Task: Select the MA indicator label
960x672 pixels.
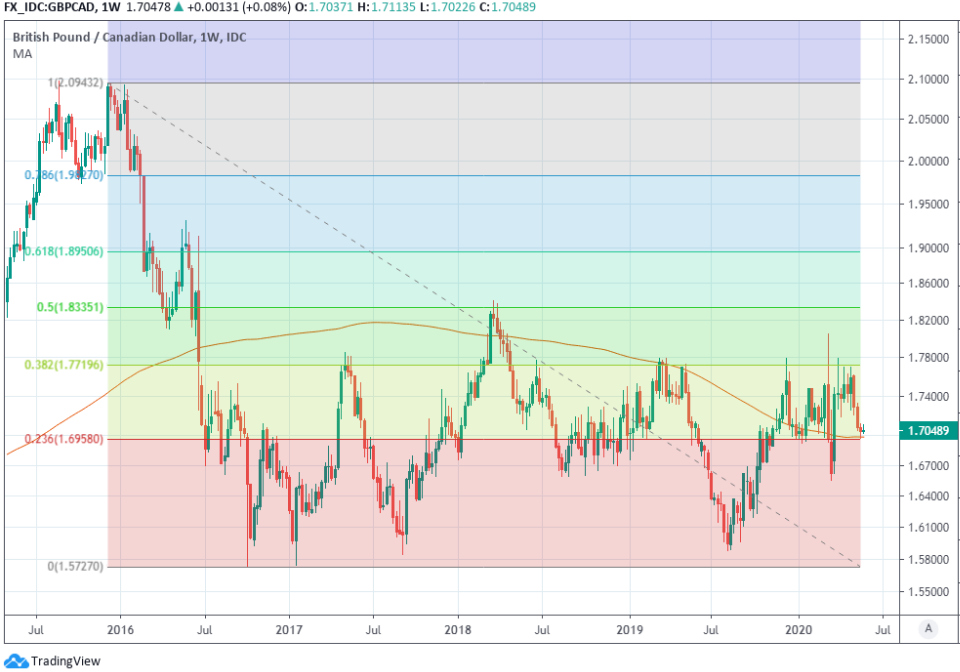Action: [x=21, y=54]
